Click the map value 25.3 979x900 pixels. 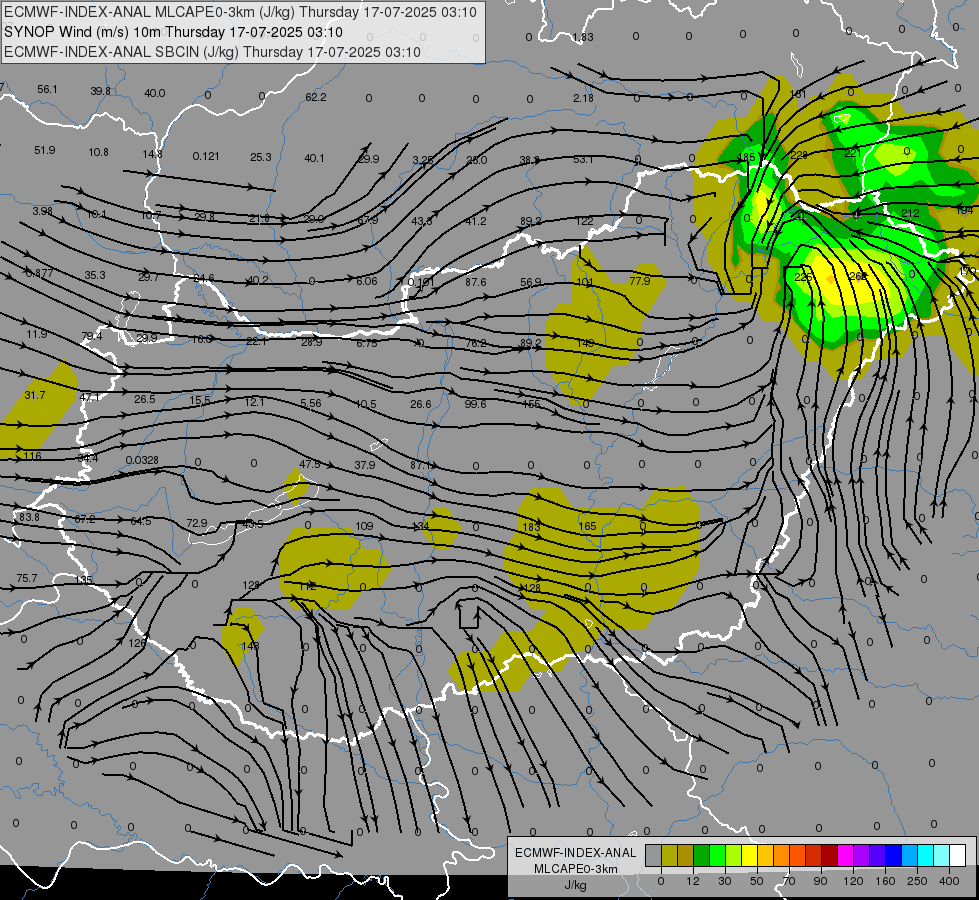261,157
